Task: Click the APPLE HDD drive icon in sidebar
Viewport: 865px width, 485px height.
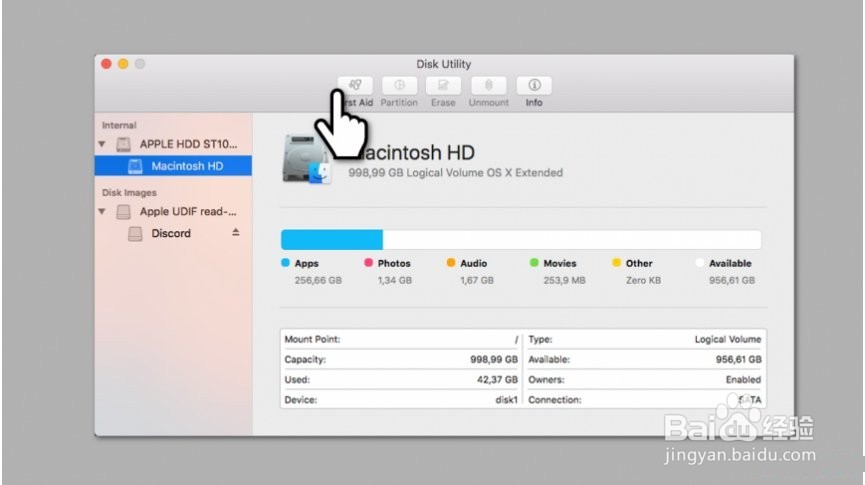Action: 123,145
